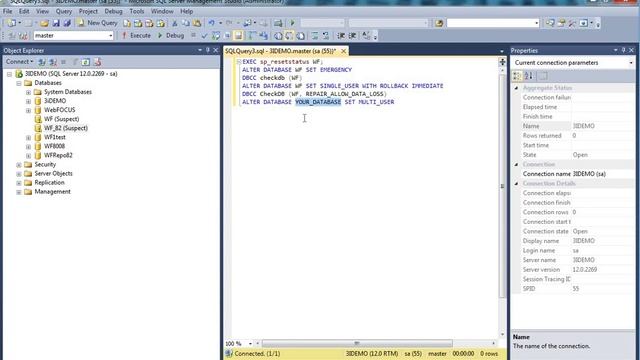Expand the WF1test database node
Viewport: 640px width, 360px height.
tap(28, 138)
